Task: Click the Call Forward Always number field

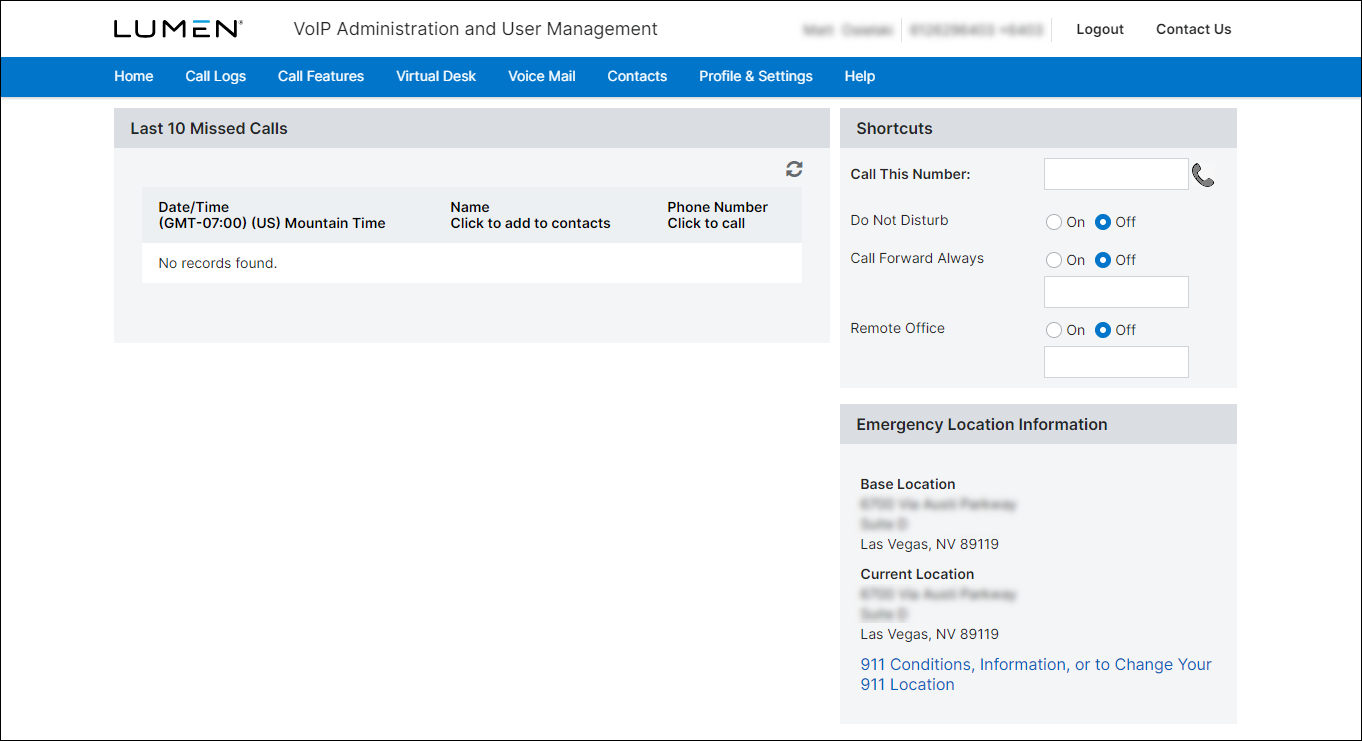Action: coord(1115,291)
